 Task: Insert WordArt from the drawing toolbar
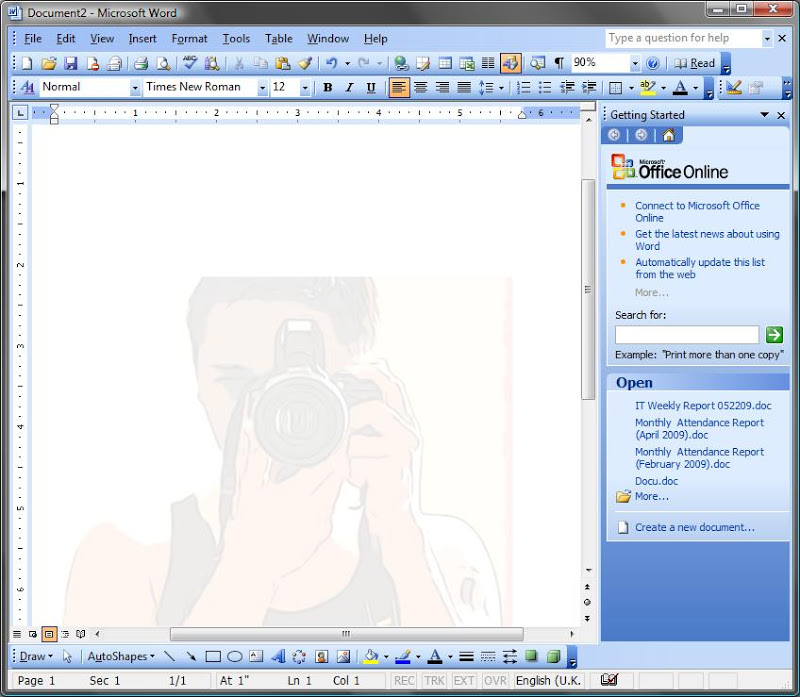[278, 657]
